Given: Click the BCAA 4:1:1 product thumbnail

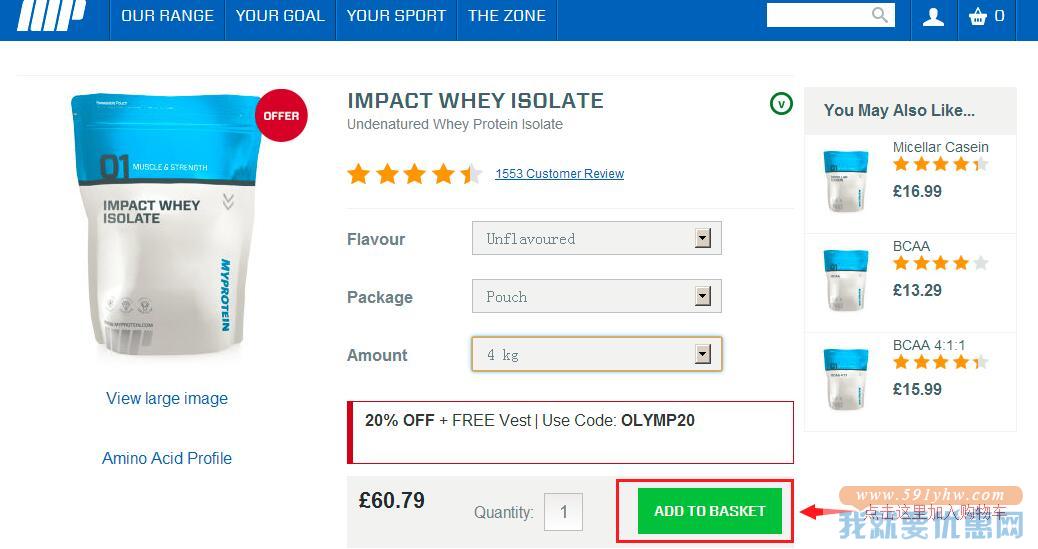Looking at the screenshot, I should coord(846,379).
